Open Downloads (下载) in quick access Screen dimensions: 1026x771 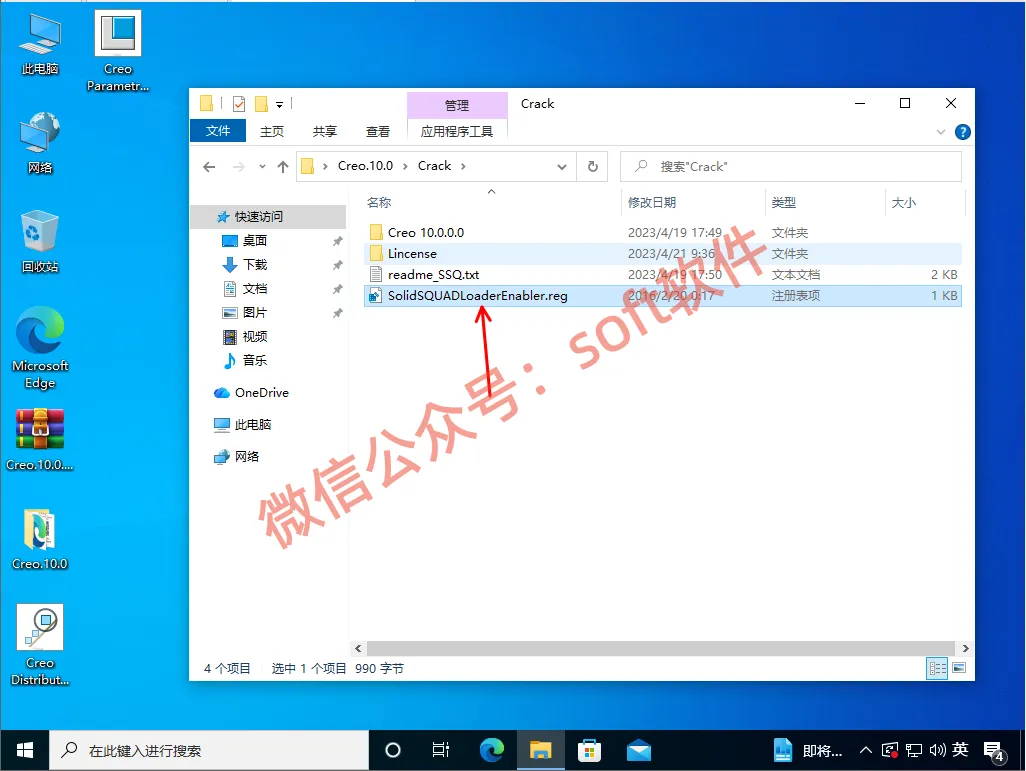[x=255, y=264]
